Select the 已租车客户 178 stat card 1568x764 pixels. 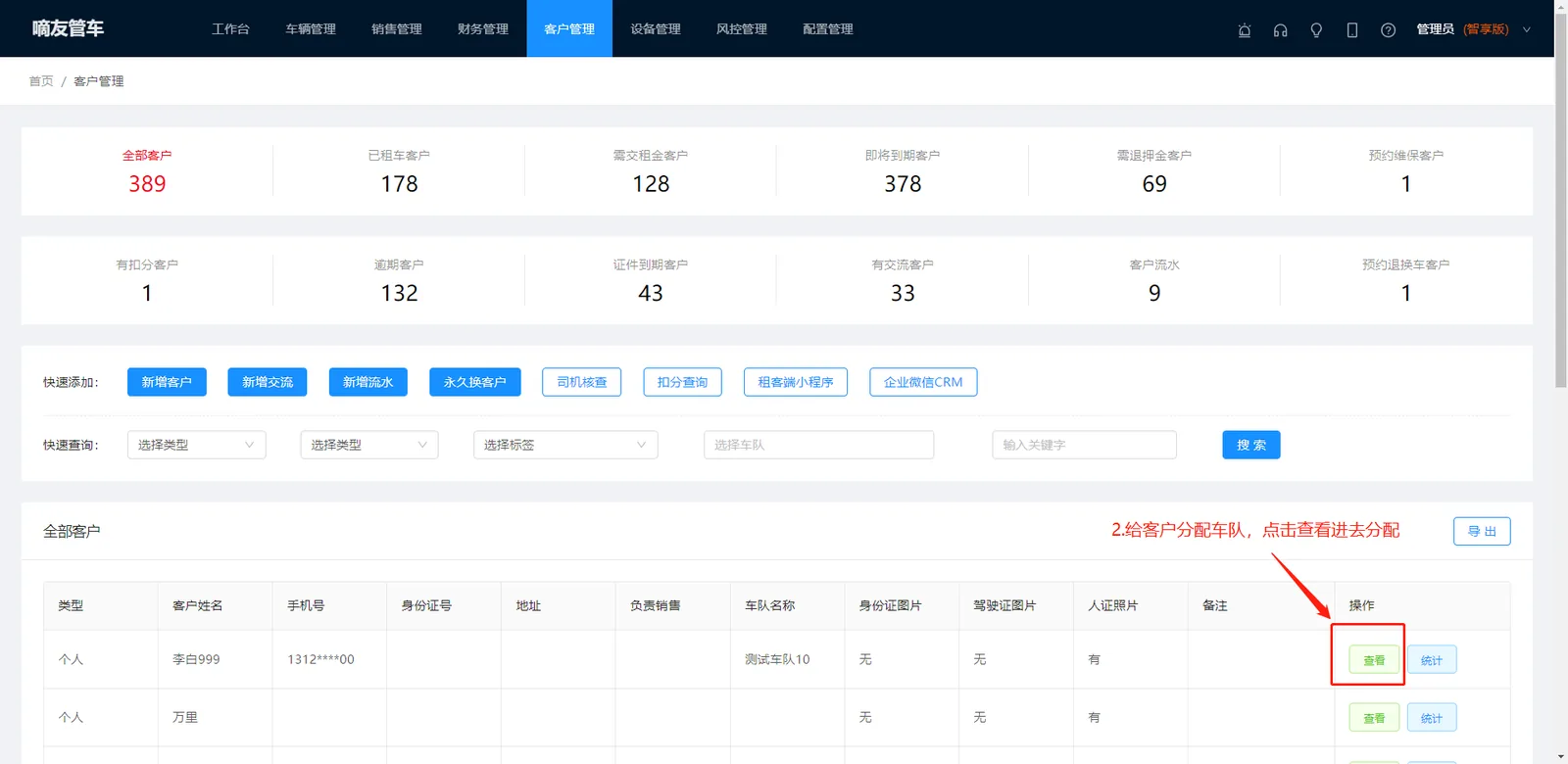pos(399,171)
